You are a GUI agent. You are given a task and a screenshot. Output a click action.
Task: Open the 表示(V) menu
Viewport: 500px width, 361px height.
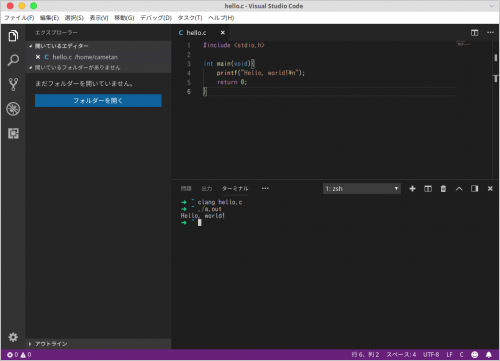click(x=99, y=18)
